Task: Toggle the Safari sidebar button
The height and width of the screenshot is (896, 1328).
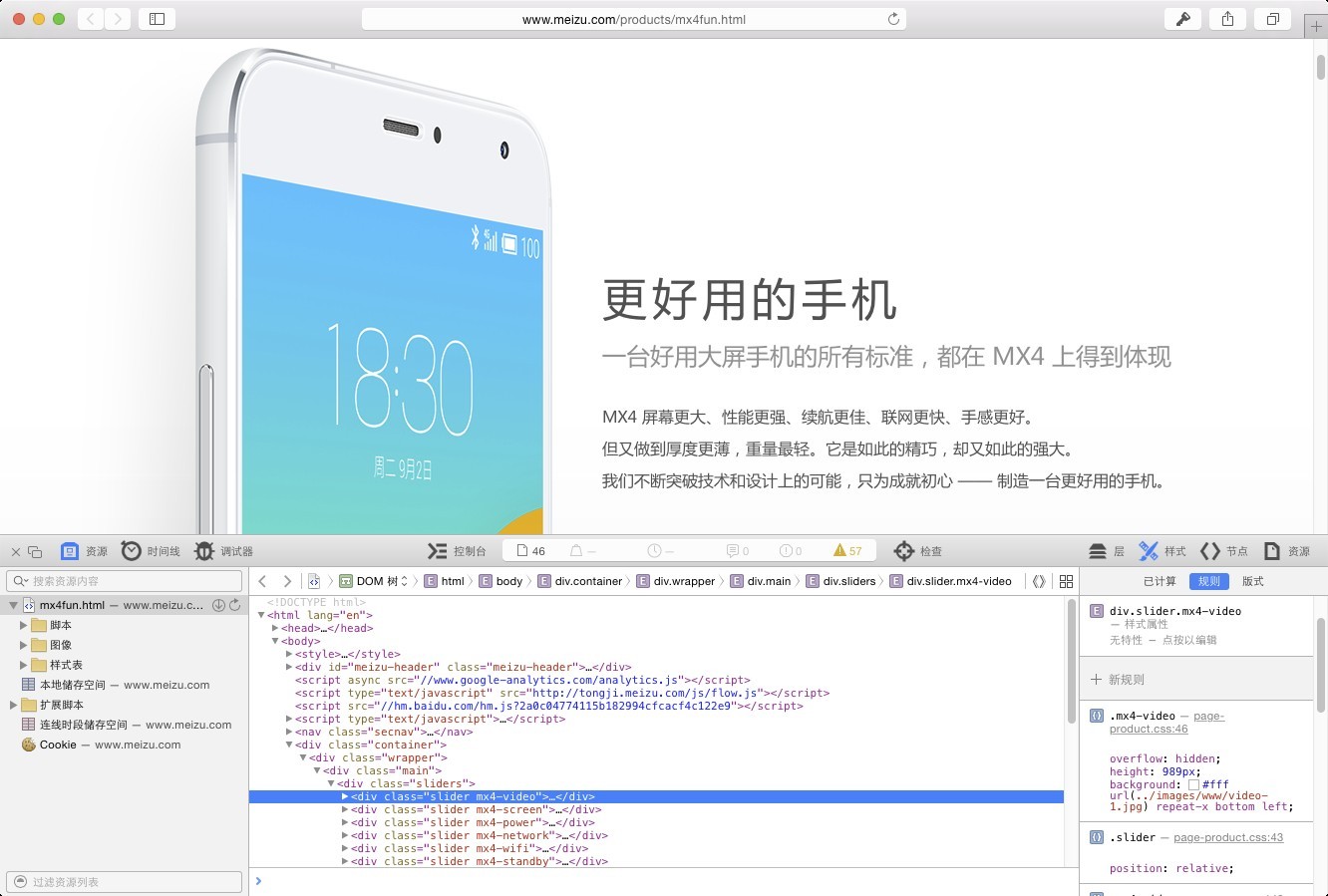Action: click(x=157, y=19)
